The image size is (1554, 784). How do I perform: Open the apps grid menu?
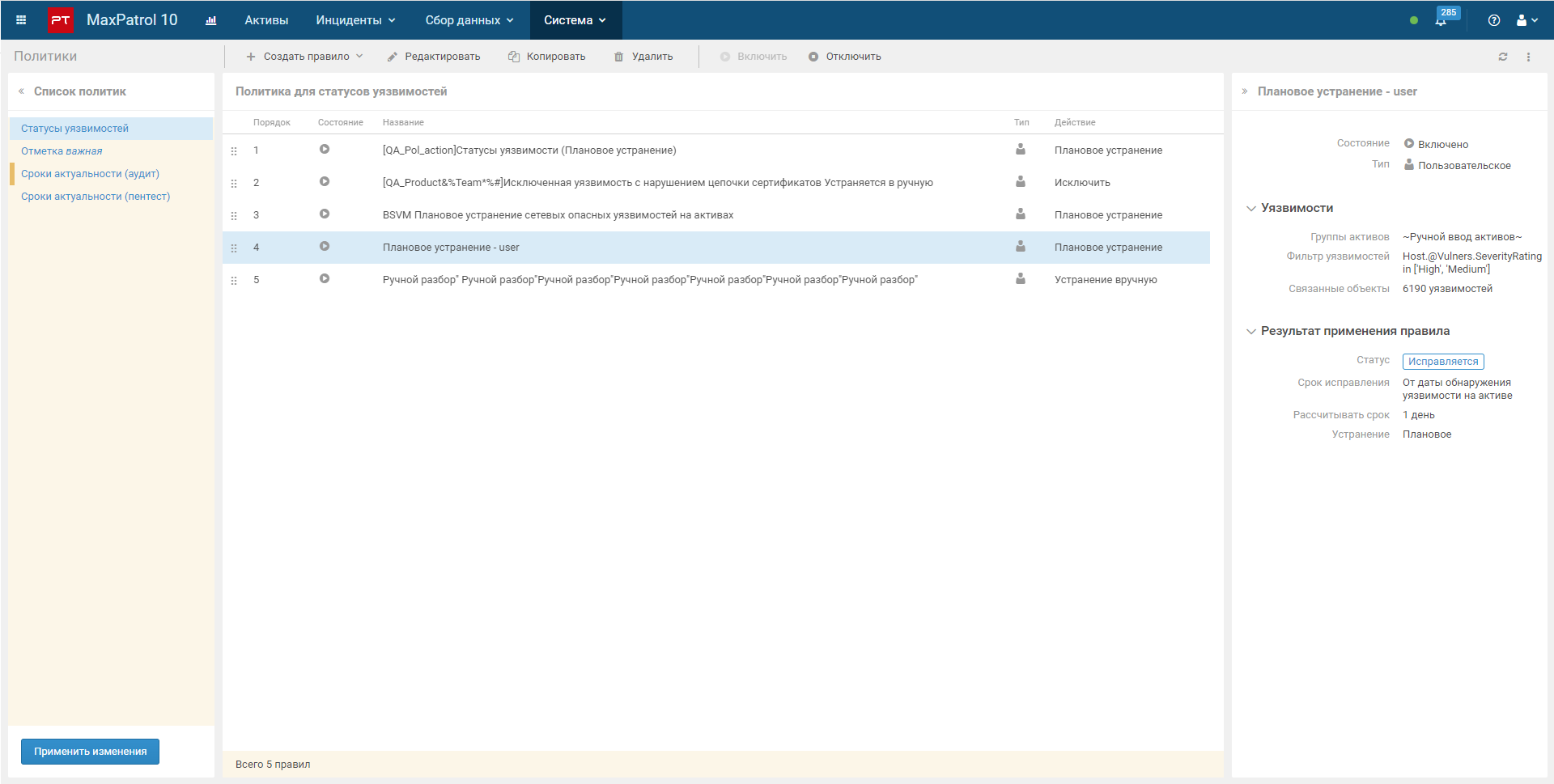(21, 20)
